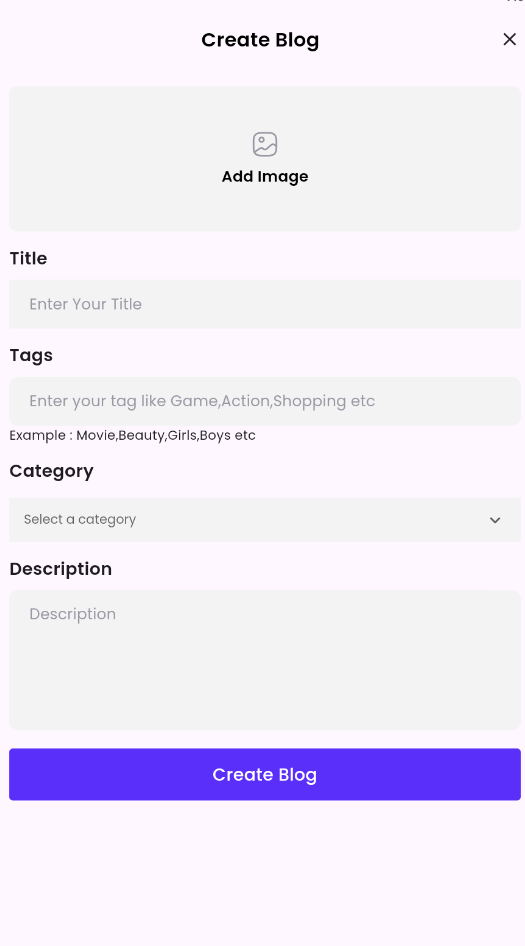
Task: Click the Title field label
Action: (28, 258)
